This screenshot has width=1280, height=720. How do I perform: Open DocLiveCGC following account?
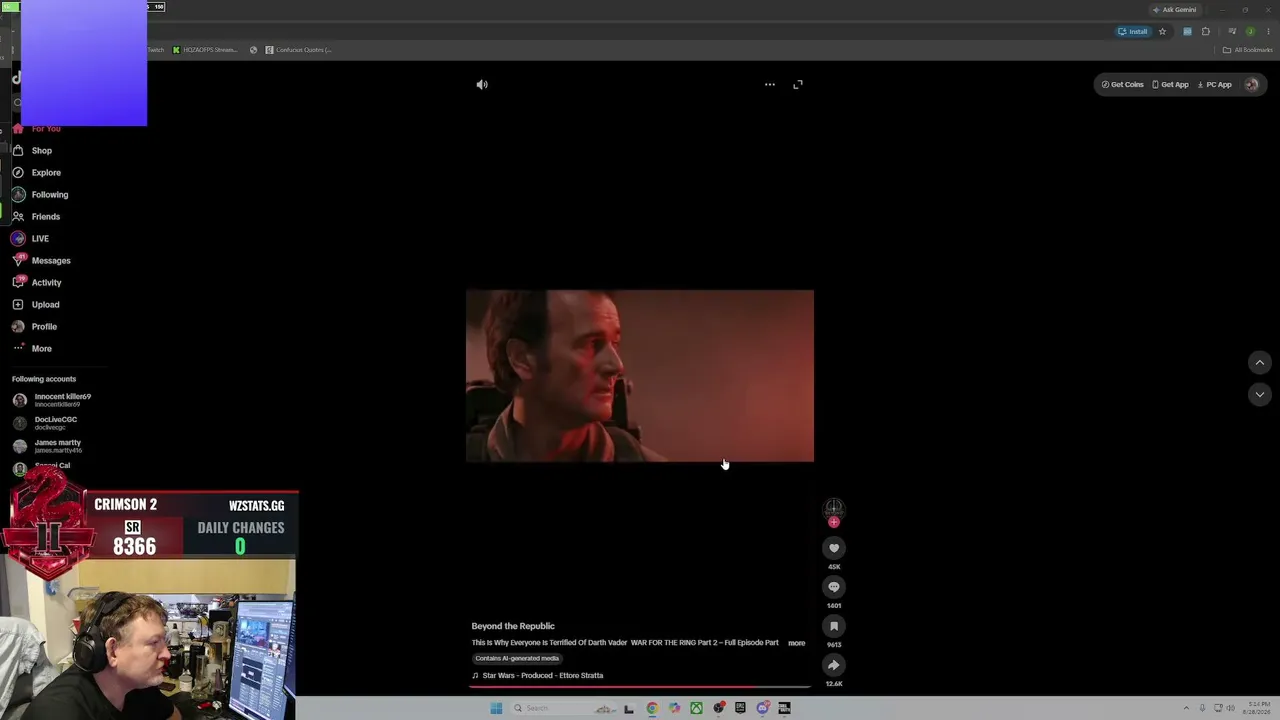[46, 423]
